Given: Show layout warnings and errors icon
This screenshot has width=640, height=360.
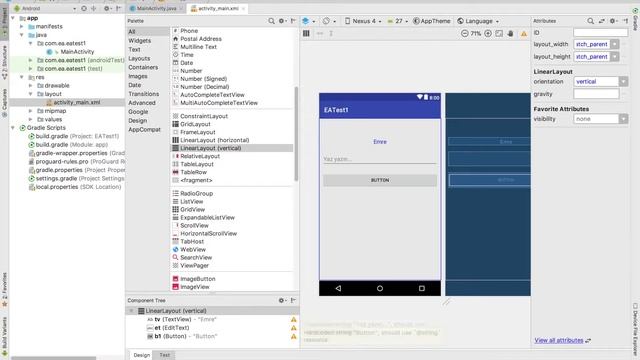Looking at the screenshot, I should (524, 34).
